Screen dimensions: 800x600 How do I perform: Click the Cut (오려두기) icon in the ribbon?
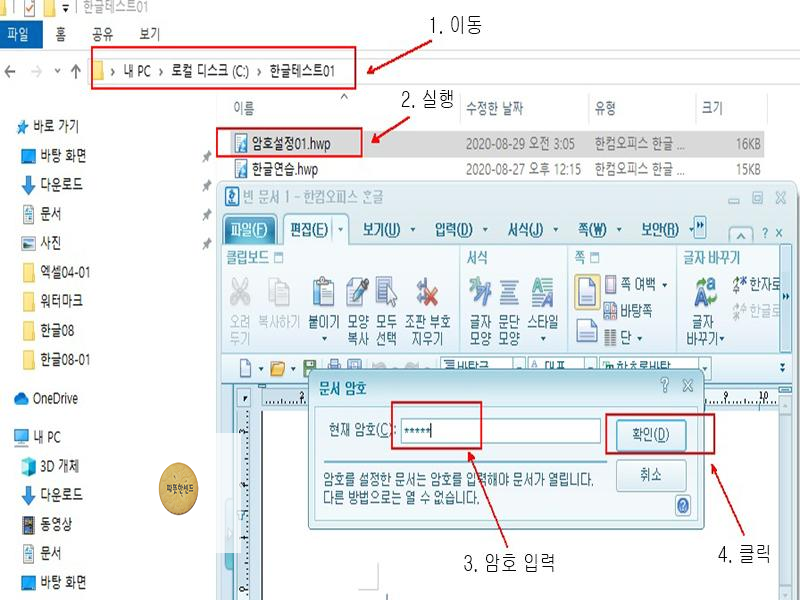[x=240, y=291]
